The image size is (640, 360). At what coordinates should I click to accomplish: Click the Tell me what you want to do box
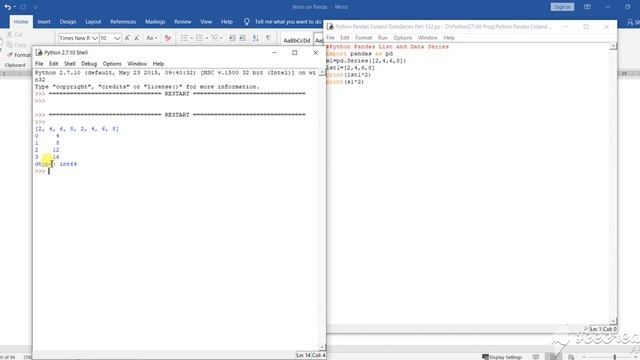(x=283, y=22)
